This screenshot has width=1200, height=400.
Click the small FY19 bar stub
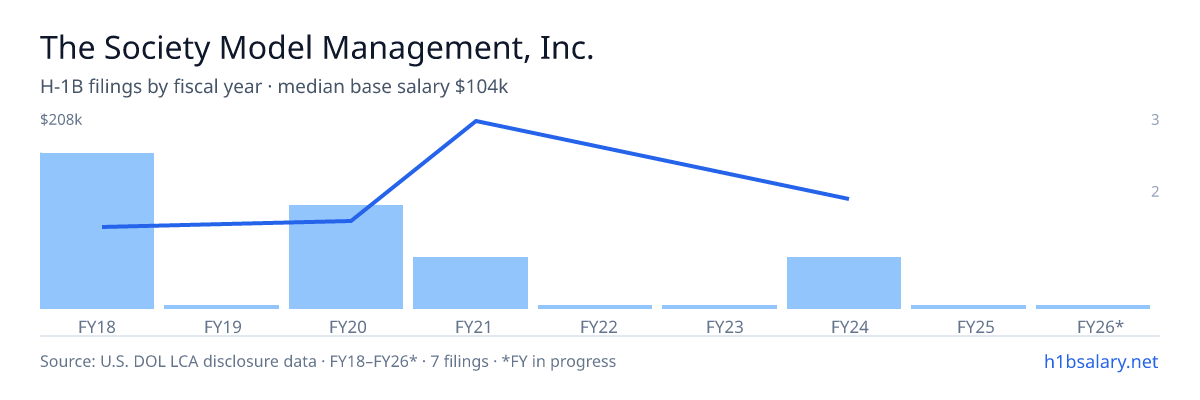tap(221, 307)
